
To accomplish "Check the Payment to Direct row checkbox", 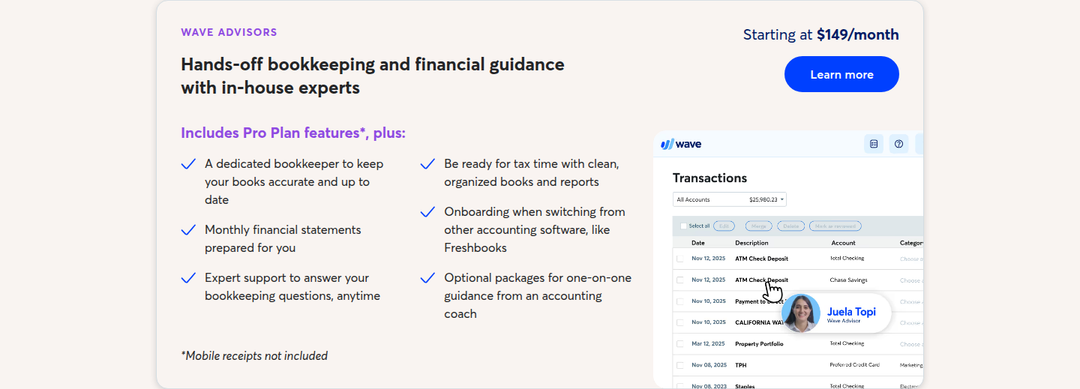I will pos(680,302).
